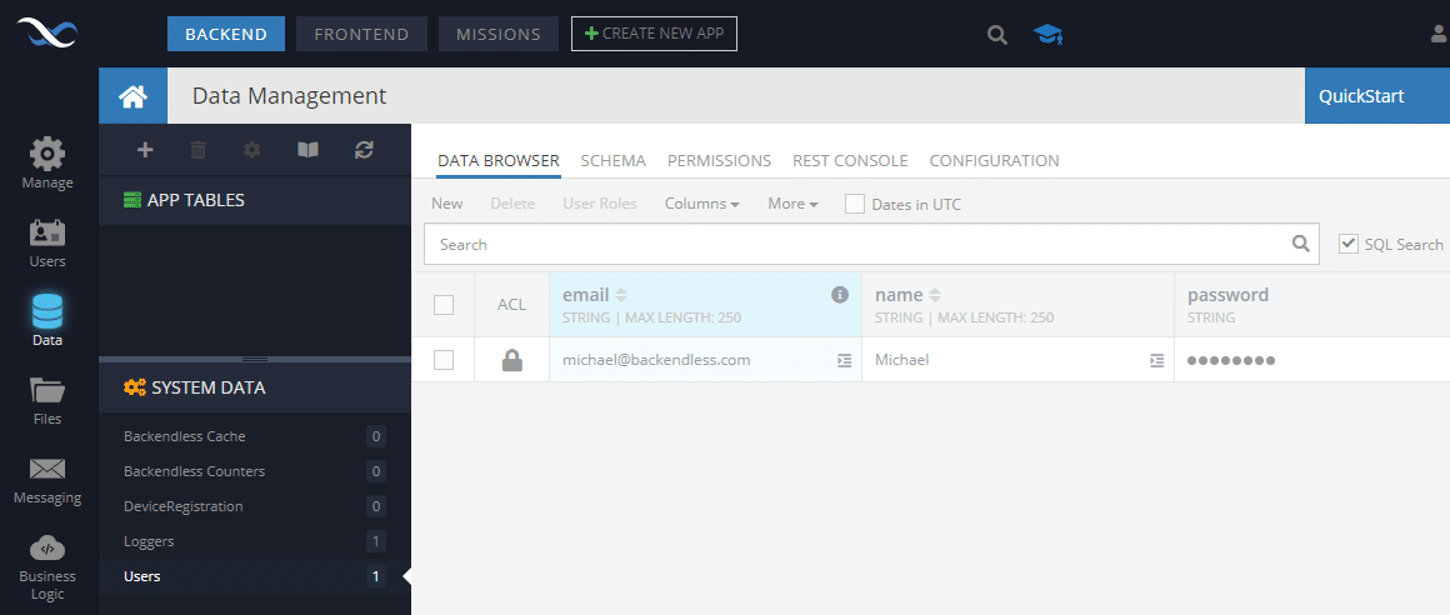1450x615 pixels.
Task: Expand the michael@backendless.com cell editor icon
Action: 845,360
